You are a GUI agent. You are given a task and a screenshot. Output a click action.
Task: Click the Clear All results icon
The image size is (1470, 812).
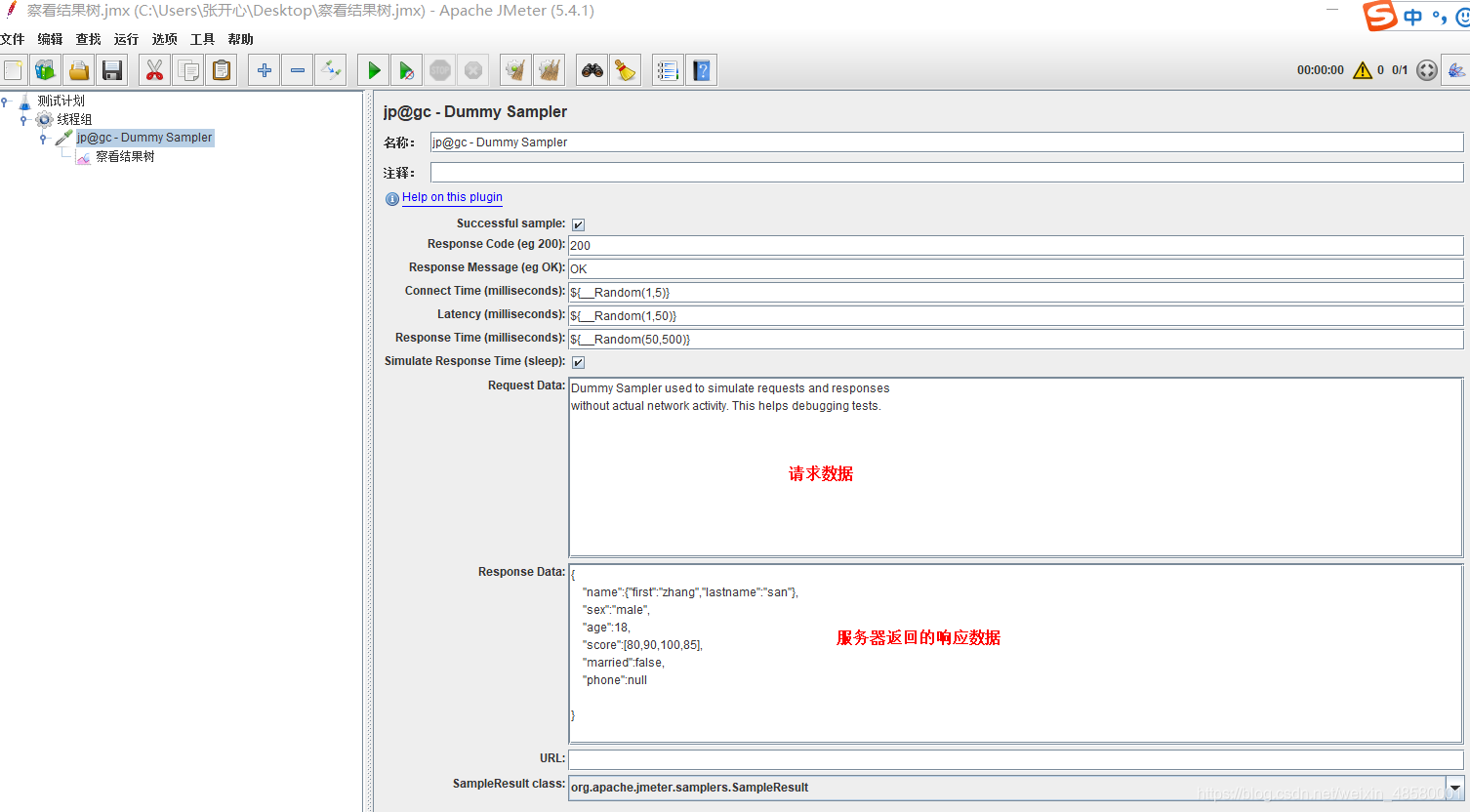click(x=550, y=70)
